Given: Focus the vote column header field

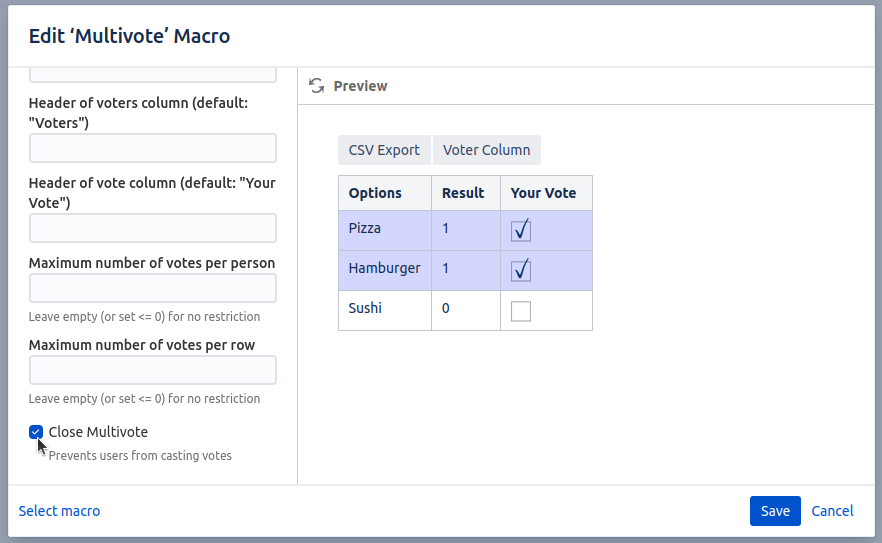Looking at the screenshot, I should [x=152, y=228].
